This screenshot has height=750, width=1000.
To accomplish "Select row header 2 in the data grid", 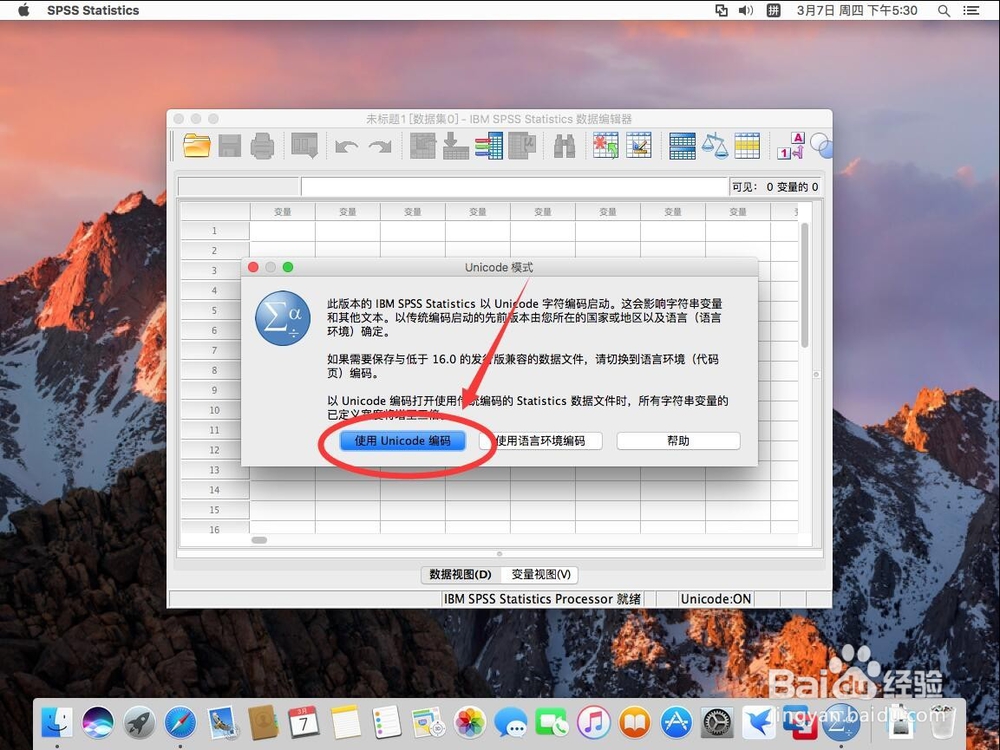I will tap(214, 251).
